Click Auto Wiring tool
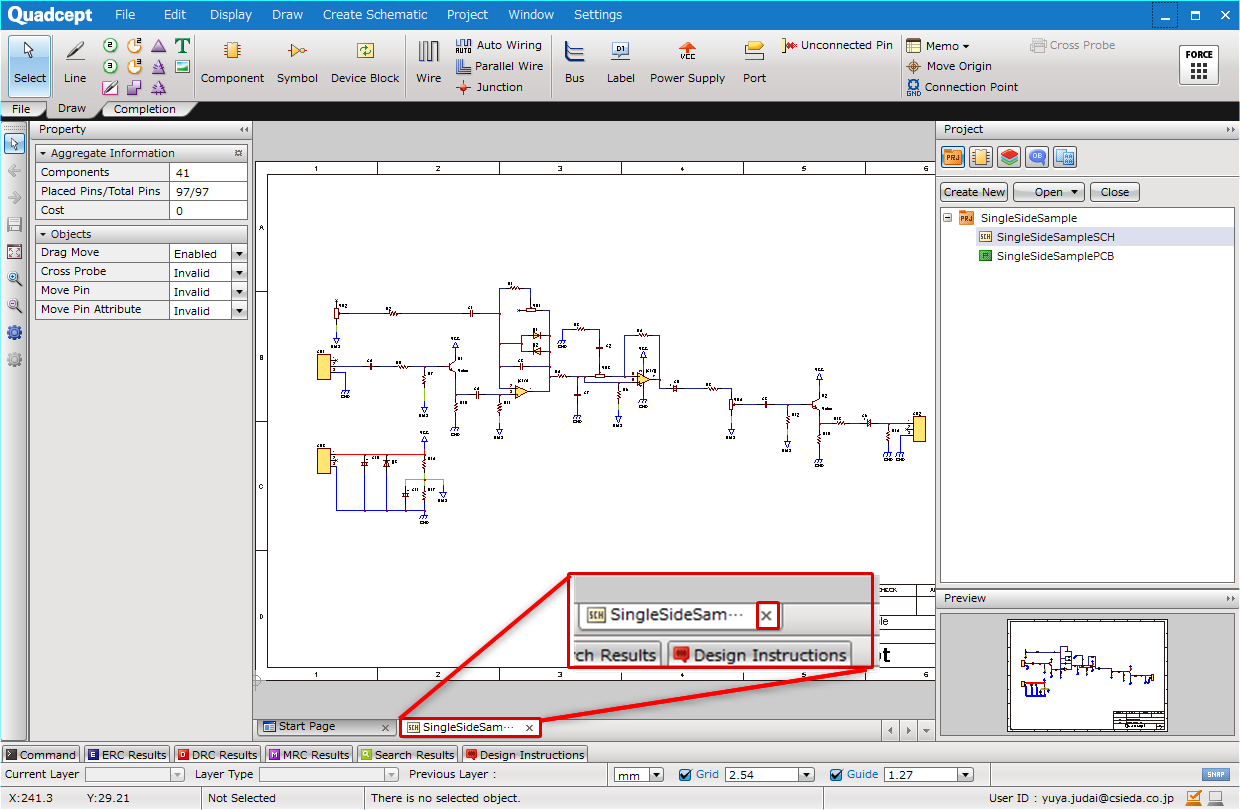This screenshot has width=1240, height=810. coord(498,45)
